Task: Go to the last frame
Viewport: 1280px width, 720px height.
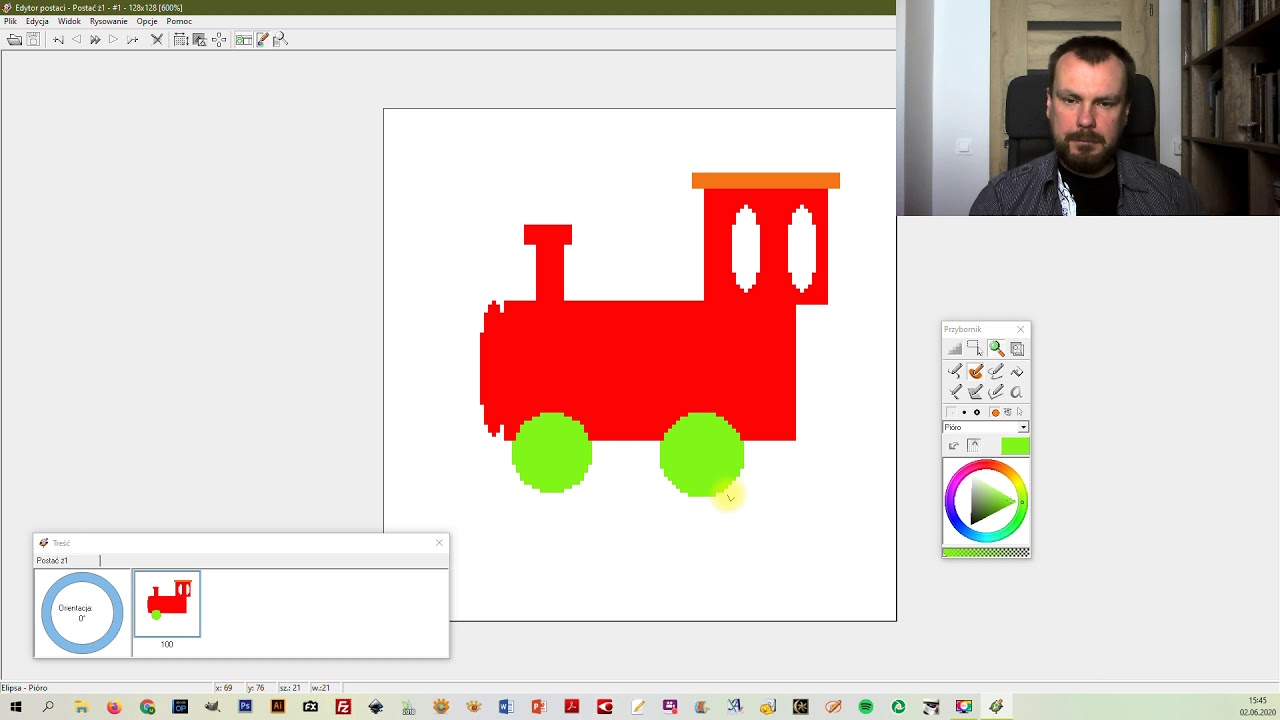Action: [x=132, y=40]
